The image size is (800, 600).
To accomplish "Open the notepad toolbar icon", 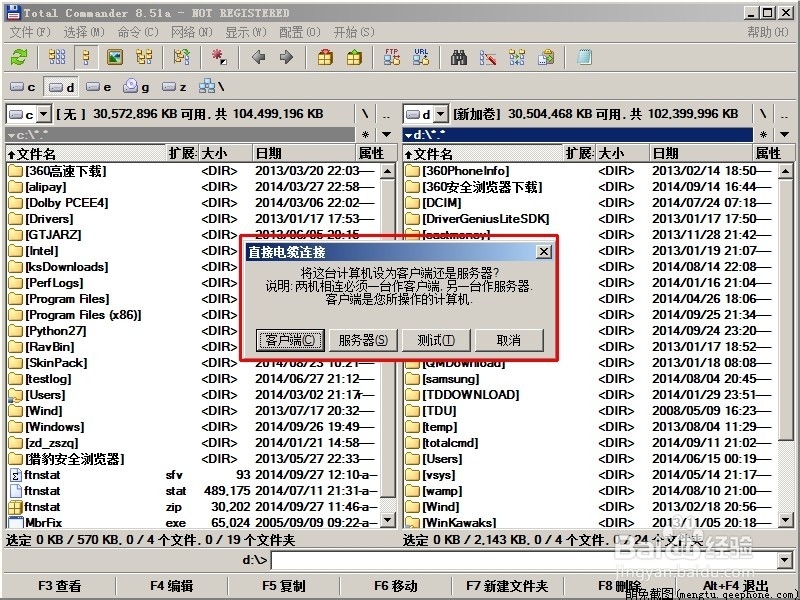I will click(584, 57).
